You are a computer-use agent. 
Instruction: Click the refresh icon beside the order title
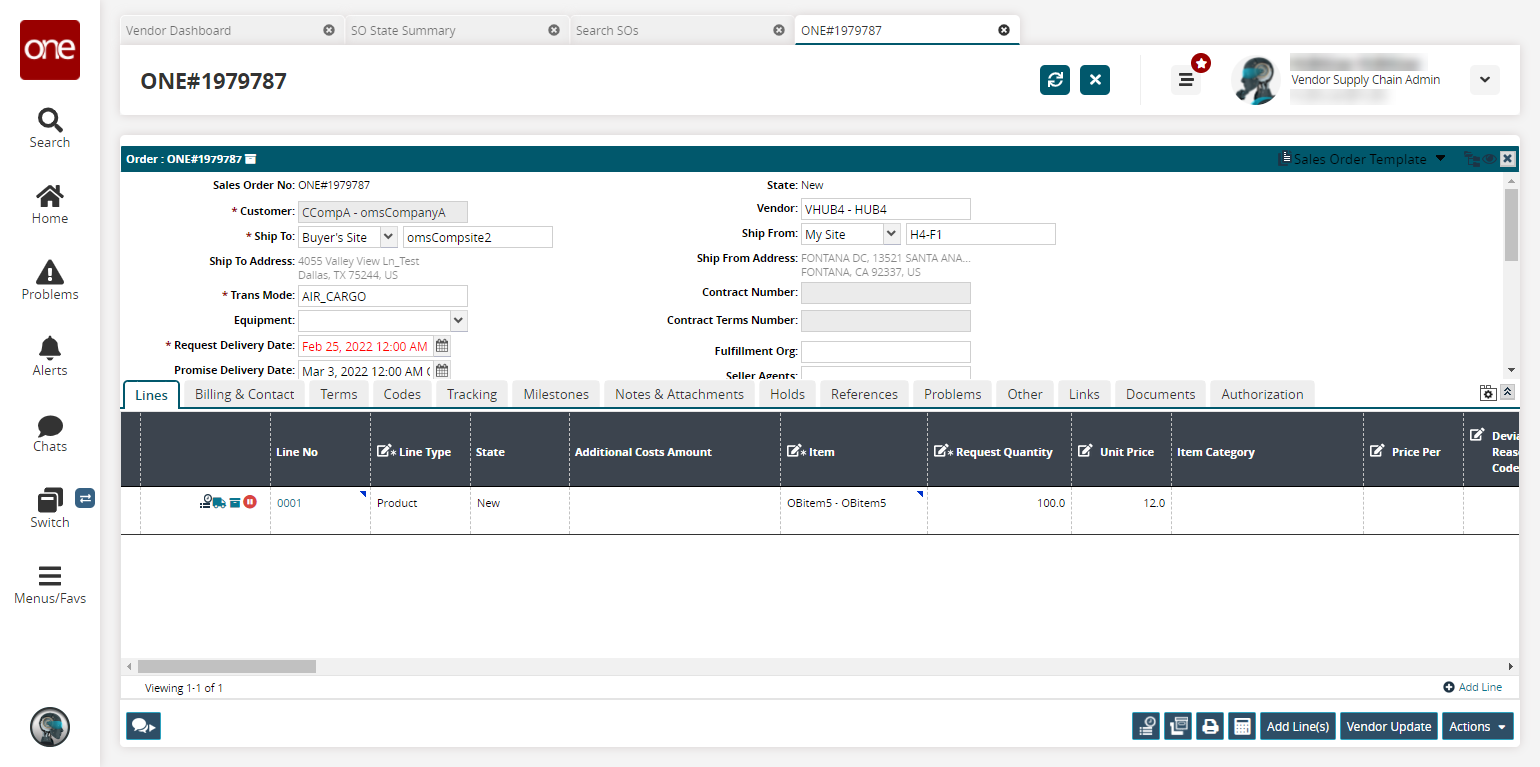point(1055,80)
